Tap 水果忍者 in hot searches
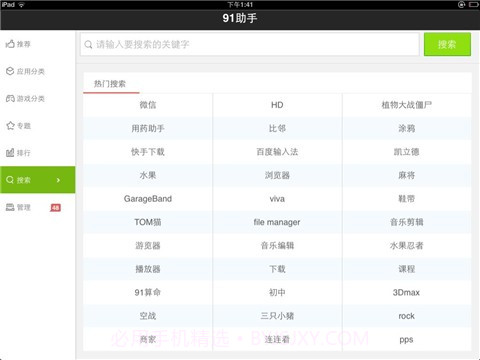Image resolution: width=480 pixels, height=360 pixels. tap(407, 246)
